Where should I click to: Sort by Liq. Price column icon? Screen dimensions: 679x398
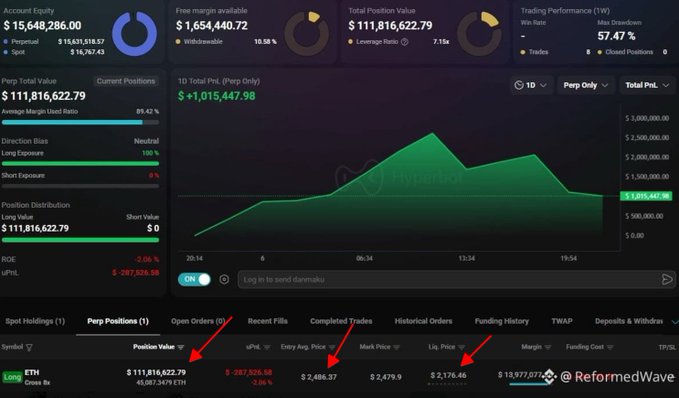[x=461, y=347]
